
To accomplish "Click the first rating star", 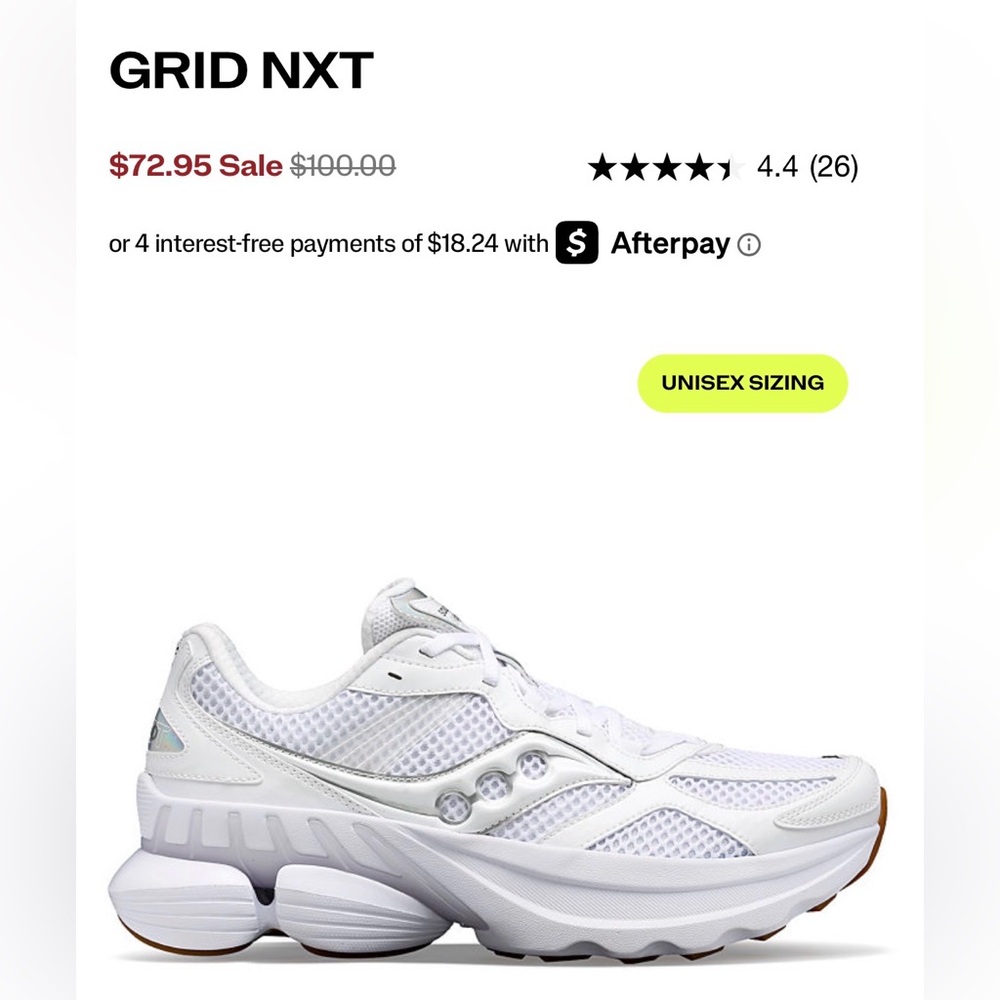I will click(x=602, y=167).
